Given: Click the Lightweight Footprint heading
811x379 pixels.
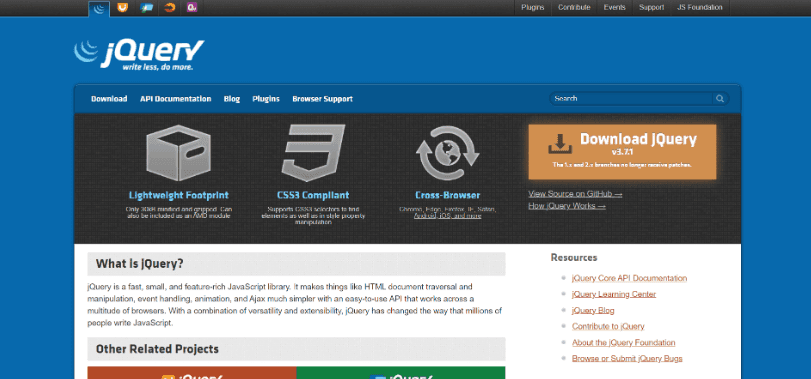Looking at the screenshot, I should pos(178,195).
